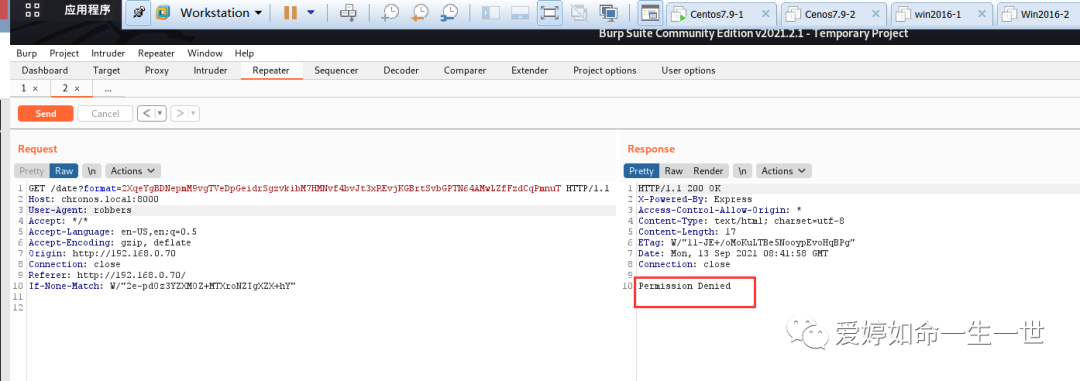Close Repeater request tab 2

77,89
